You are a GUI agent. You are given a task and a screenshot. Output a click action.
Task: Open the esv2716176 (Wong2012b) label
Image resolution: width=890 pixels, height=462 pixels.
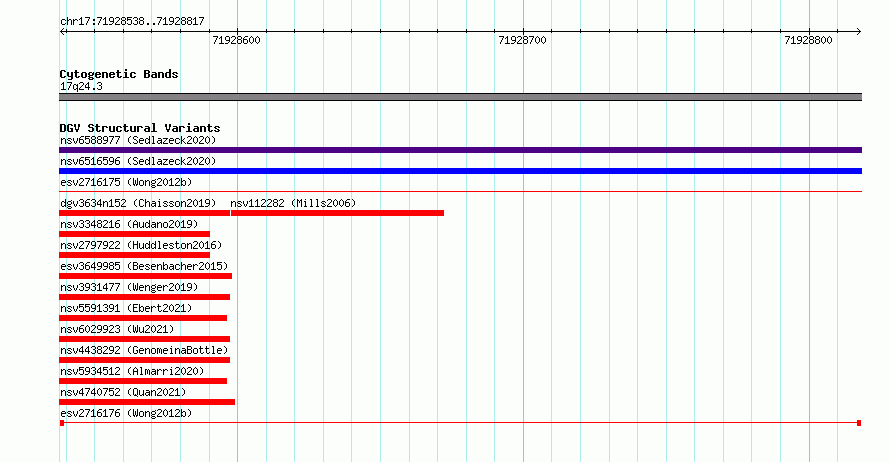click(x=126, y=413)
